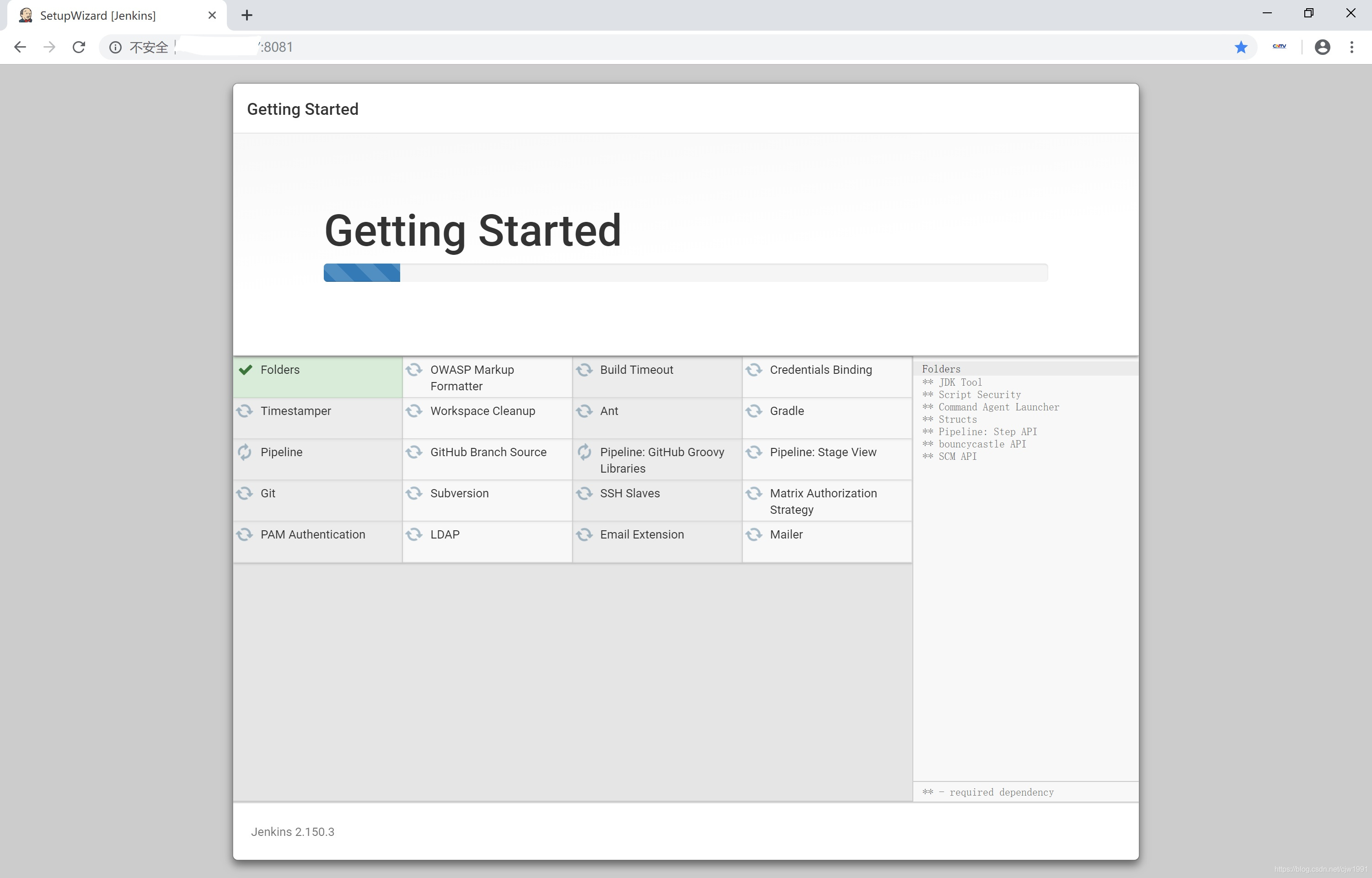
Task: Click the spinner icon beside Git
Action: (244, 493)
